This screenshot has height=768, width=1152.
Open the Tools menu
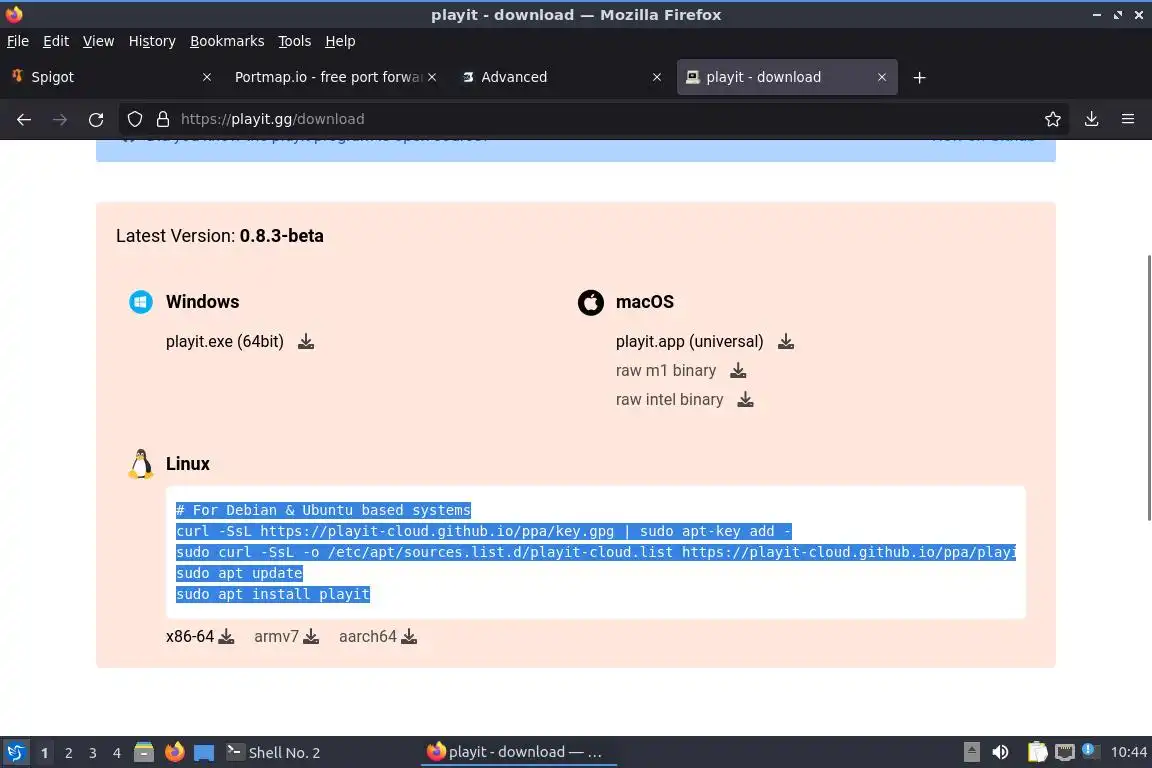click(x=295, y=41)
